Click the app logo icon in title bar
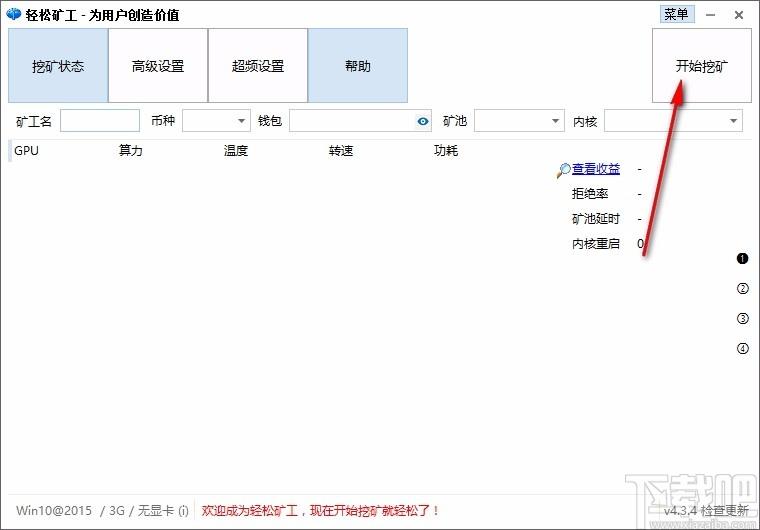 14,14
